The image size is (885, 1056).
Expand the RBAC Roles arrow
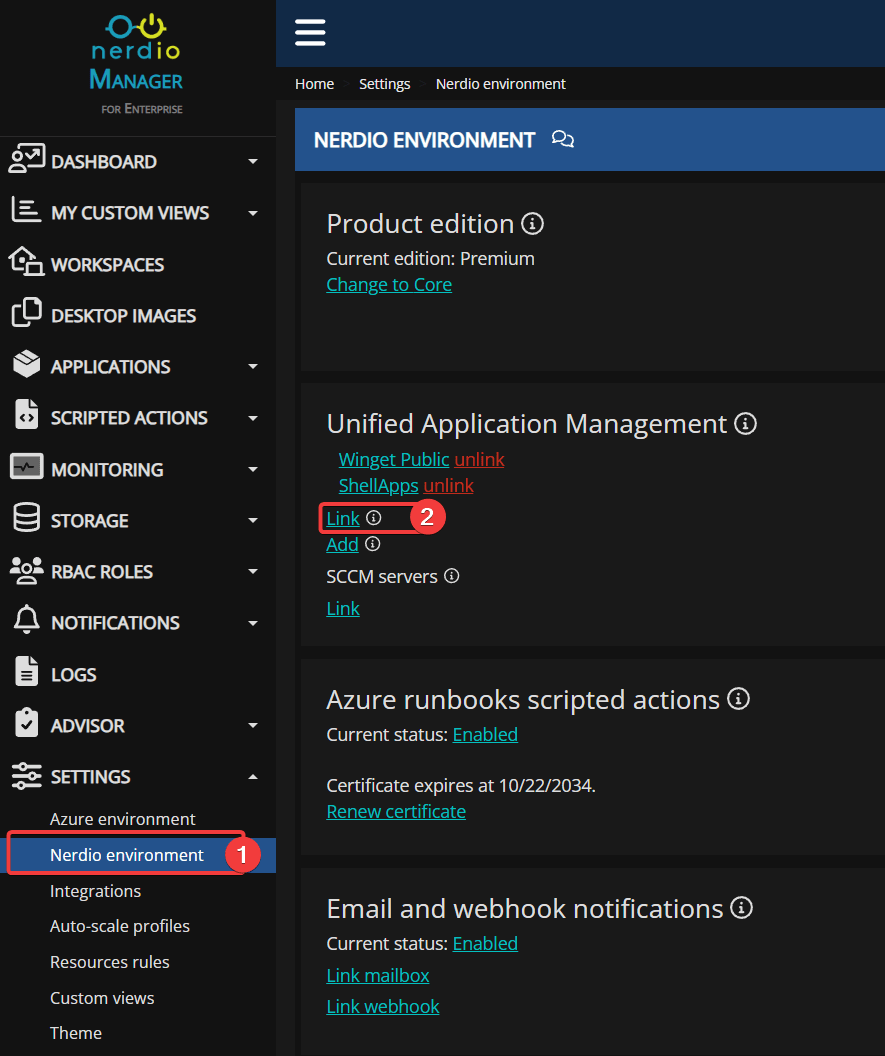tap(253, 571)
